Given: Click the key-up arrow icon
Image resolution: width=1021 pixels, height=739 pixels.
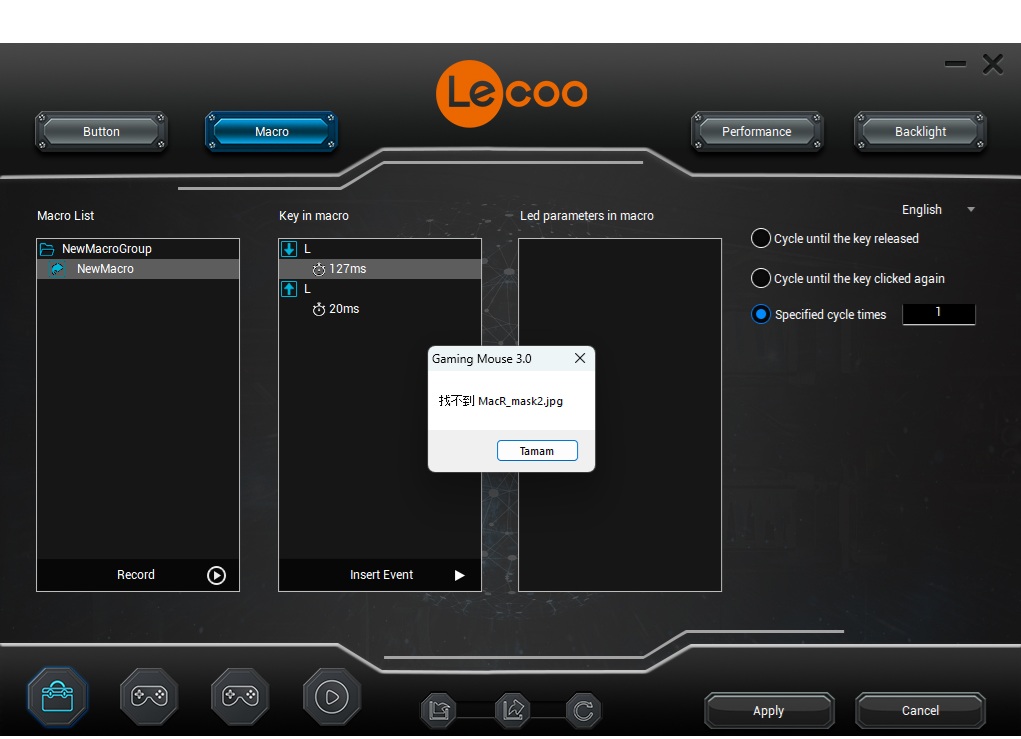Looking at the screenshot, I should tap(289, 288).
